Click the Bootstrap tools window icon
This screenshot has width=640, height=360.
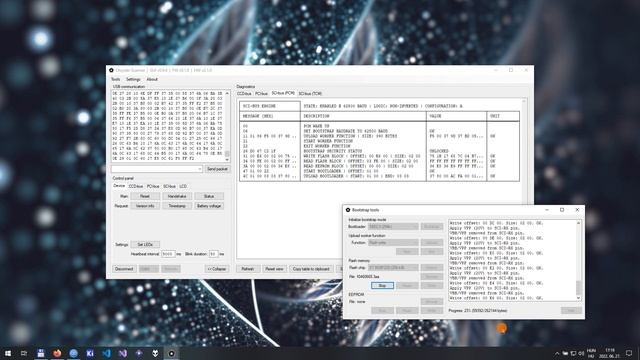348,210
